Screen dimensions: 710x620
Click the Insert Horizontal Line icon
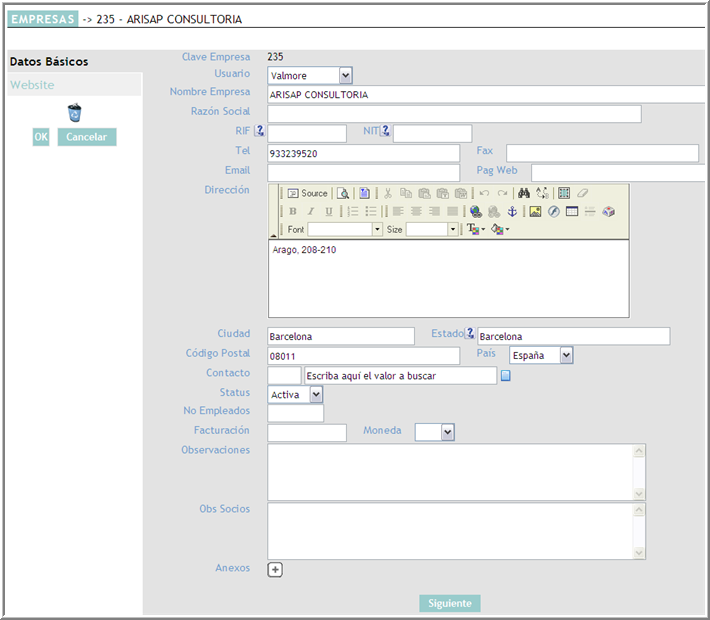coord(590,211)
